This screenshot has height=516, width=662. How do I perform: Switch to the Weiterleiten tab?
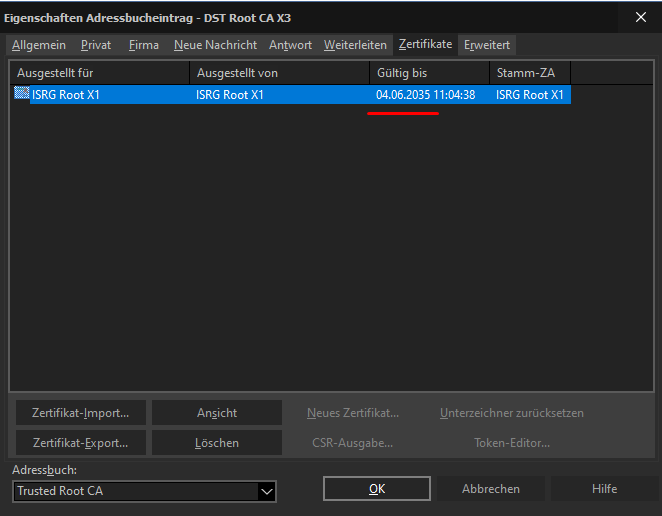click(x=355, y=45)
